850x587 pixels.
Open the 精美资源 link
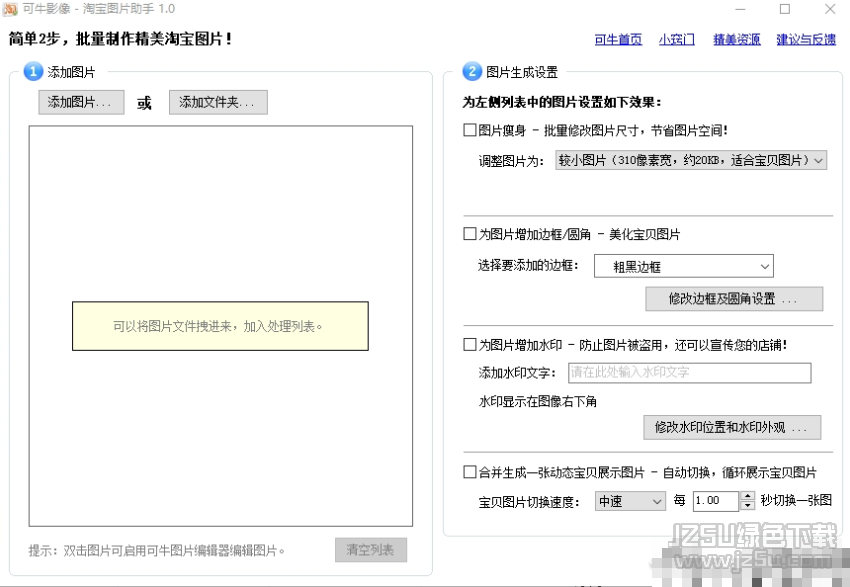point(737,40)
